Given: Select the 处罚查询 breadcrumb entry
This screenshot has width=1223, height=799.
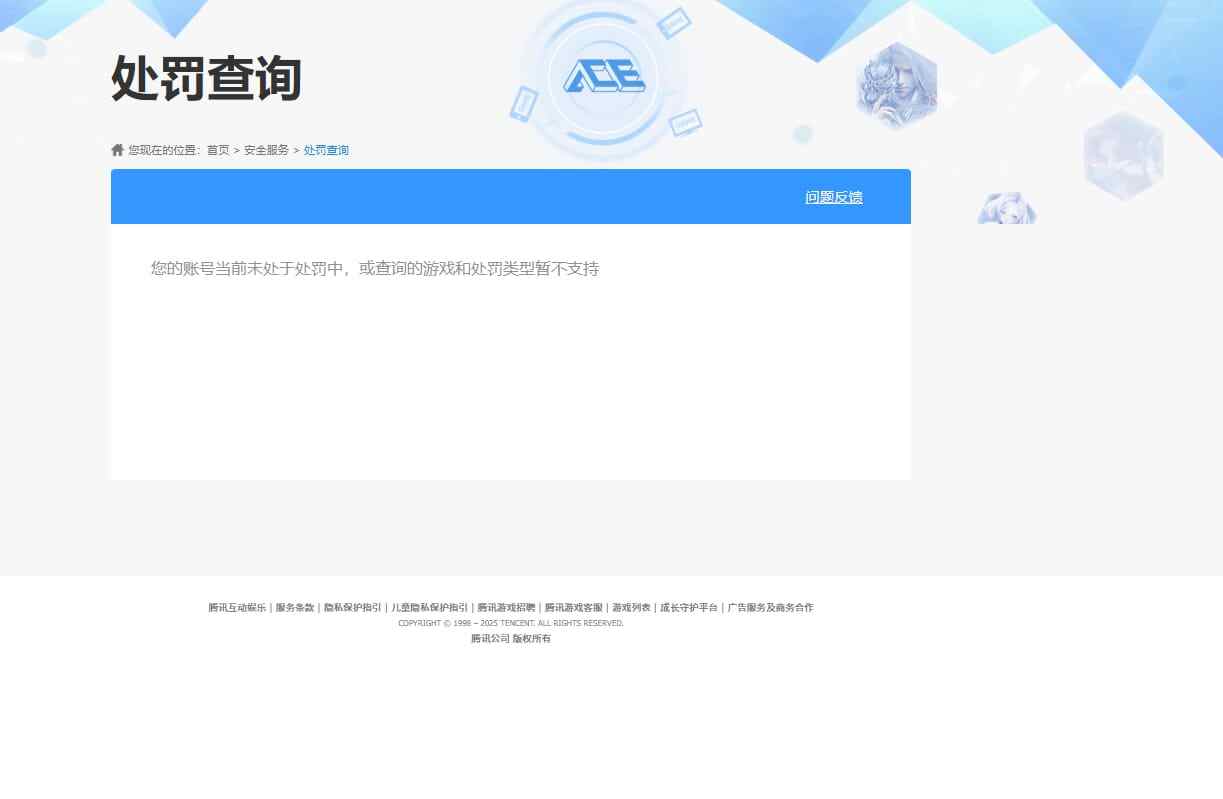Looking at the screenshot, I should pos(326,150).
